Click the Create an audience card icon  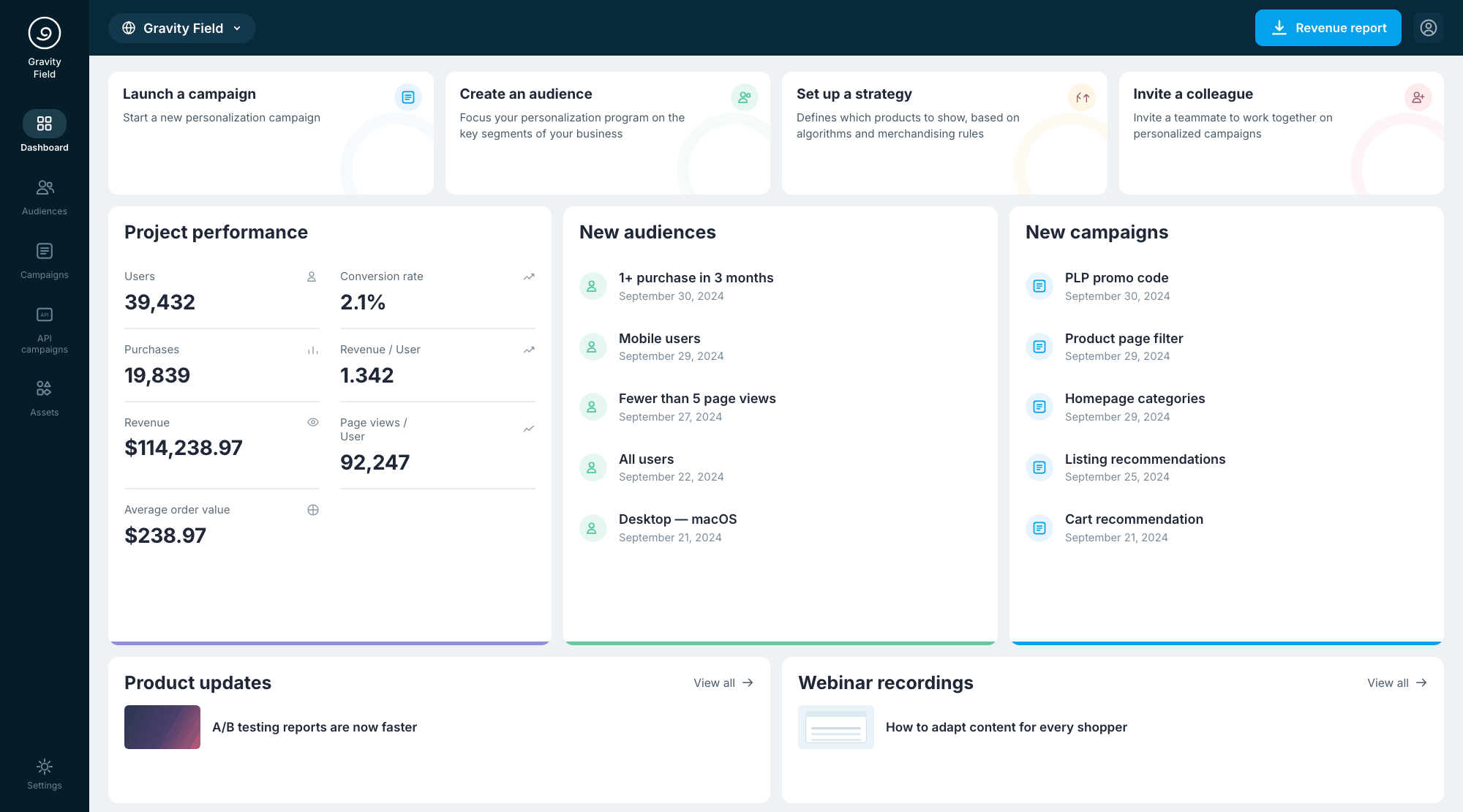[745, 97]
